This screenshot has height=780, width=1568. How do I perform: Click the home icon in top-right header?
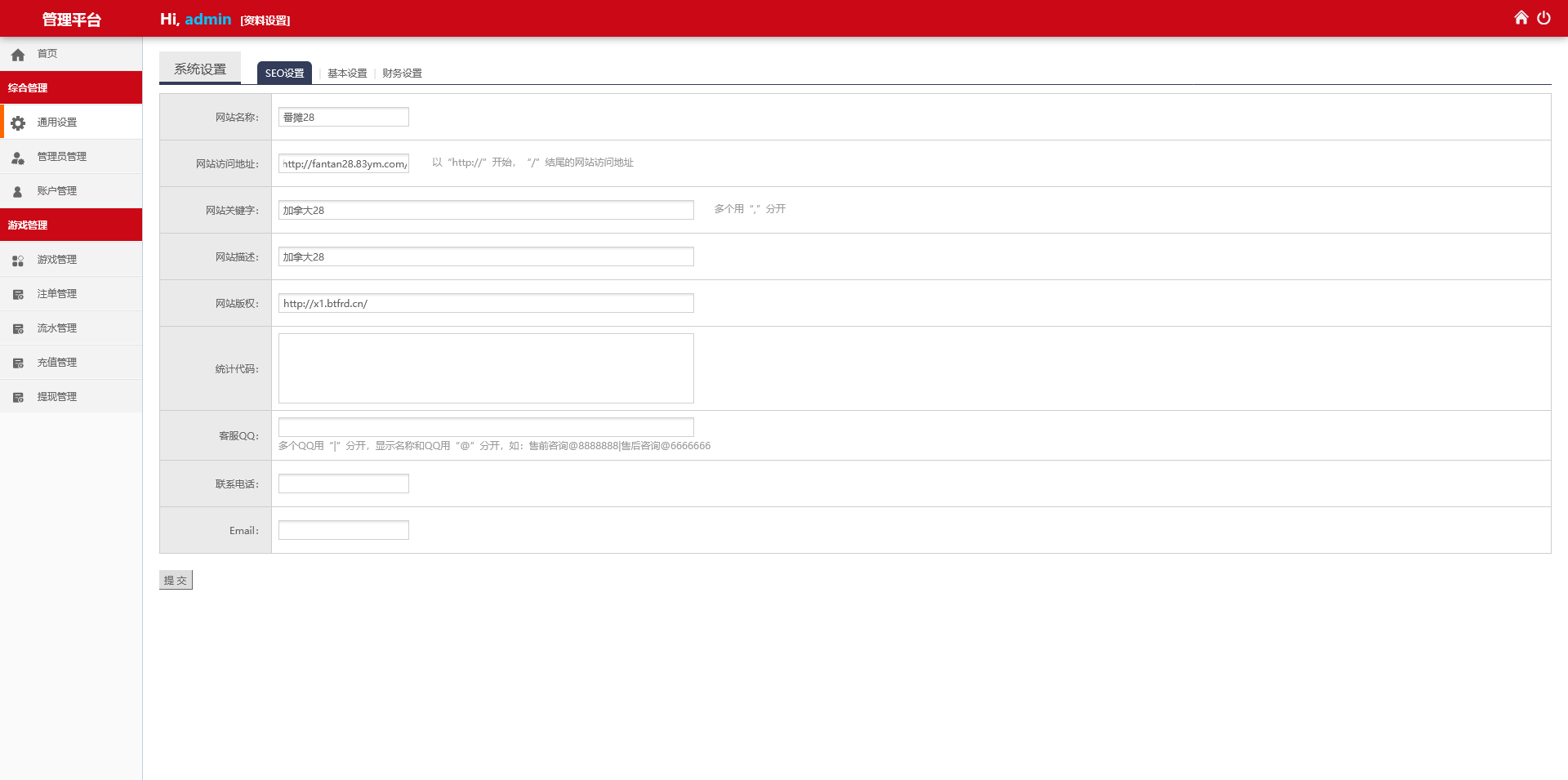pyautogui.click(x=1521, y=18)
